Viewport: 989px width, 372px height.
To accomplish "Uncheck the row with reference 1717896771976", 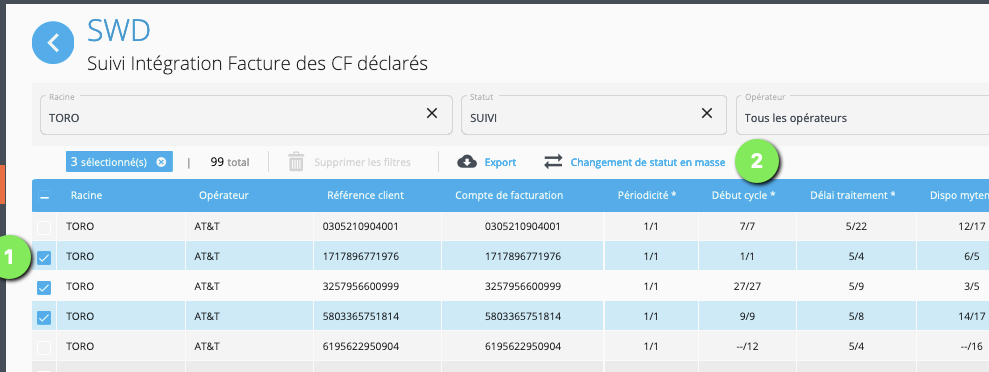I will coord(44,257).
